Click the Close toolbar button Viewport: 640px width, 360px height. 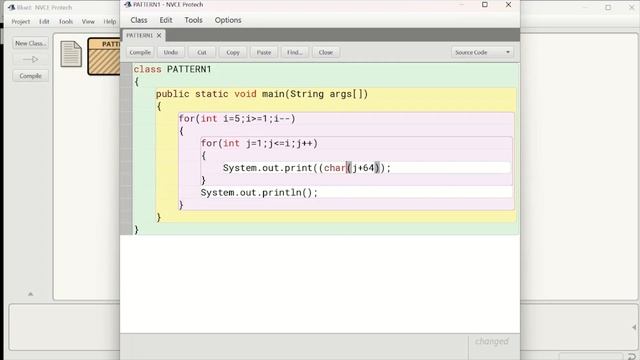pyautogui.click(x=326, y=52)
